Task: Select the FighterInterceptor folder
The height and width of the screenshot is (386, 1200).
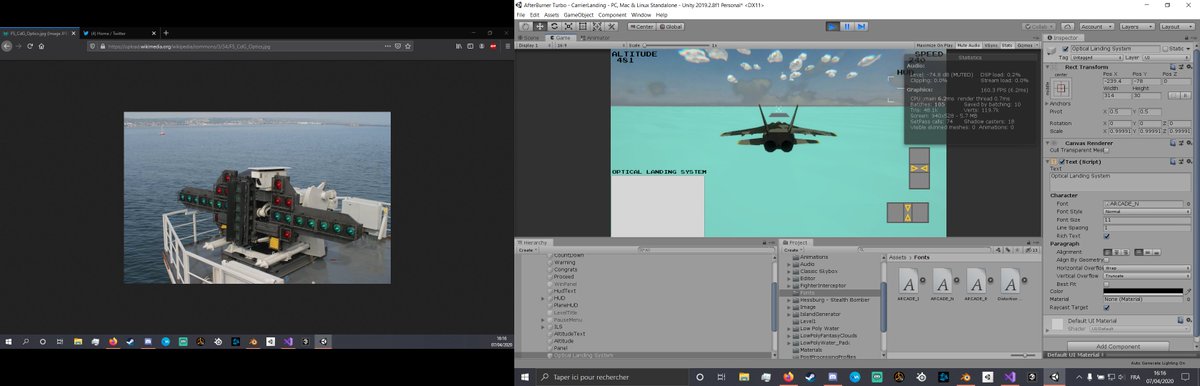Action: coord(822,286)
